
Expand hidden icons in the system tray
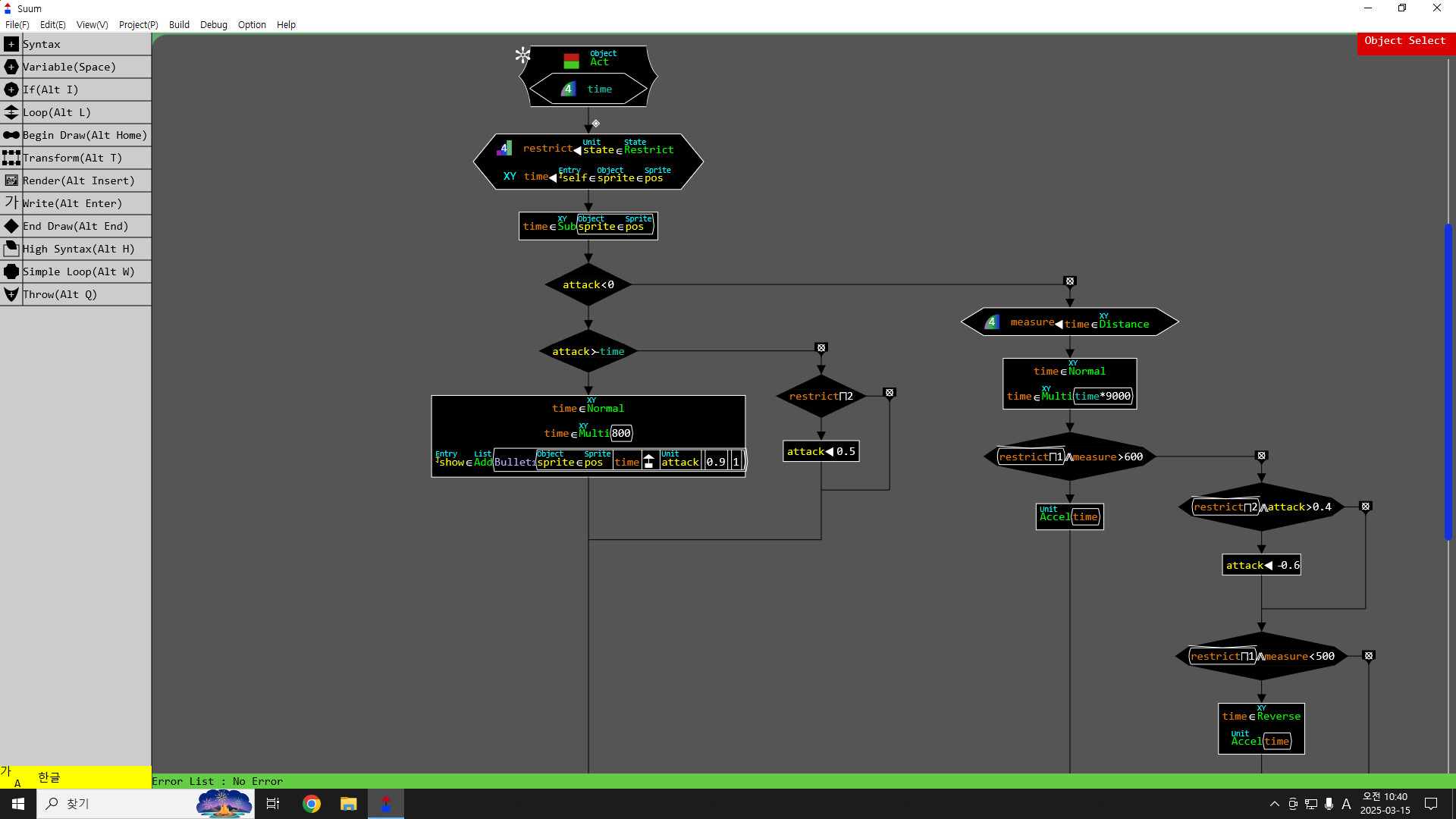[1273, 804]
